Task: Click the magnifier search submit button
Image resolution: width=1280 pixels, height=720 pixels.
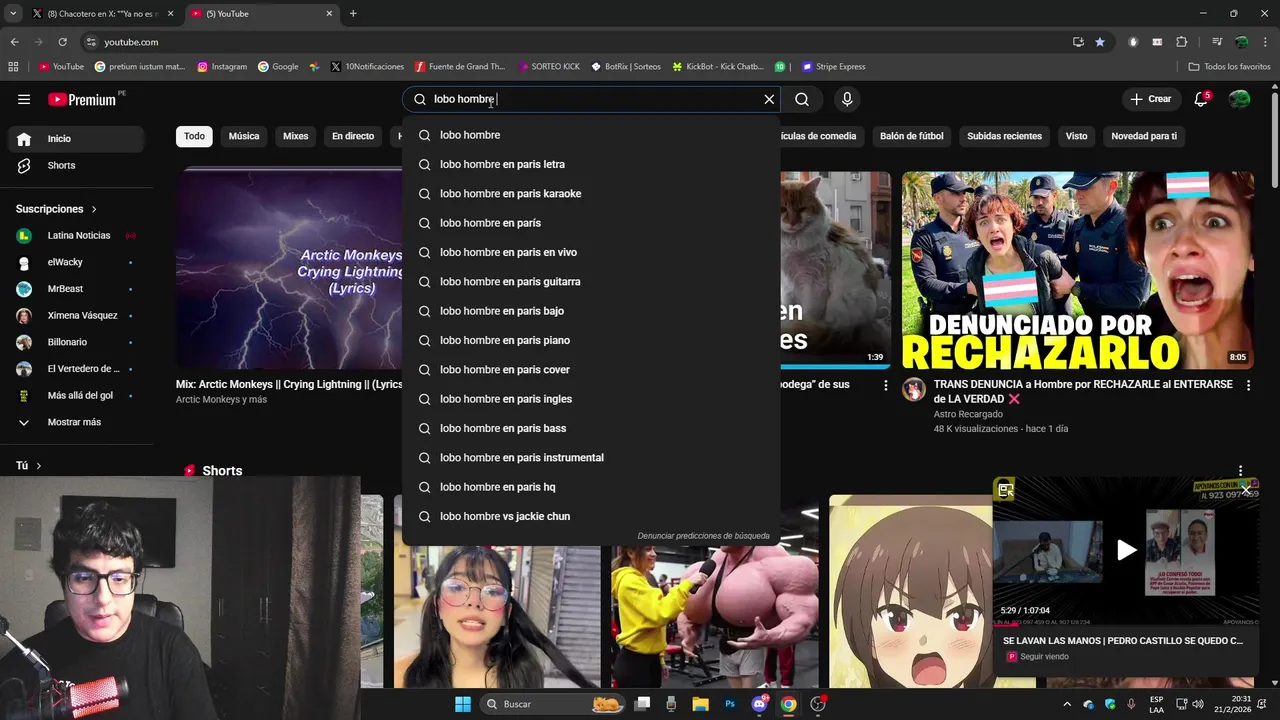Action: click(802, 99)
